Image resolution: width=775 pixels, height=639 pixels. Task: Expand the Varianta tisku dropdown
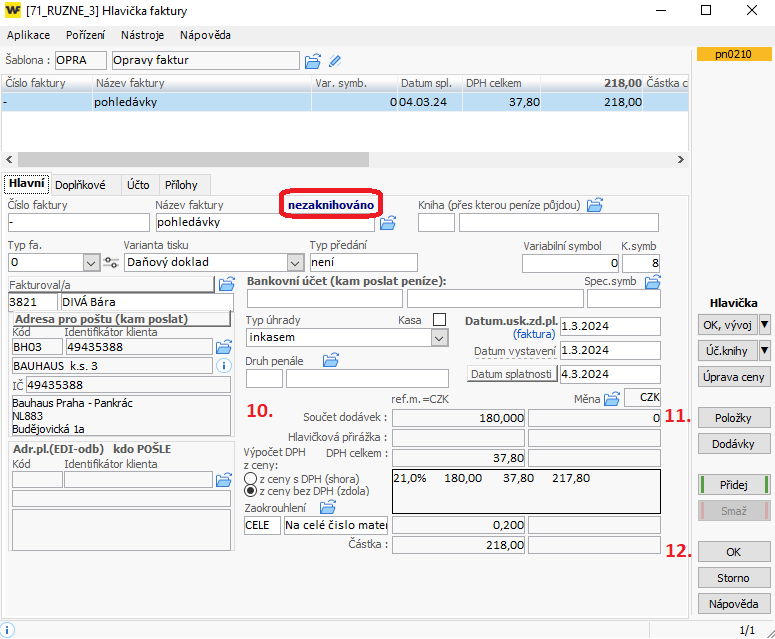(294, 263)
